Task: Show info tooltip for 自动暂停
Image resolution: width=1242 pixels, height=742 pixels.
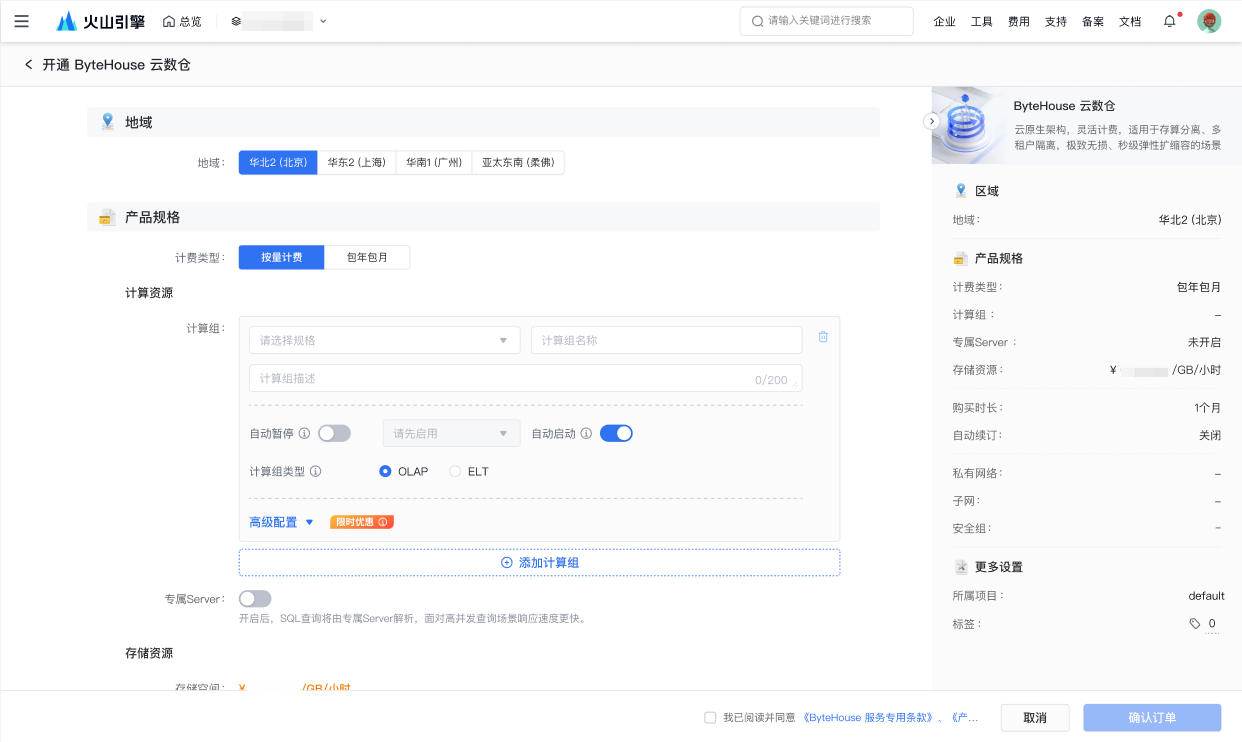Action: [x=304, y=434]
